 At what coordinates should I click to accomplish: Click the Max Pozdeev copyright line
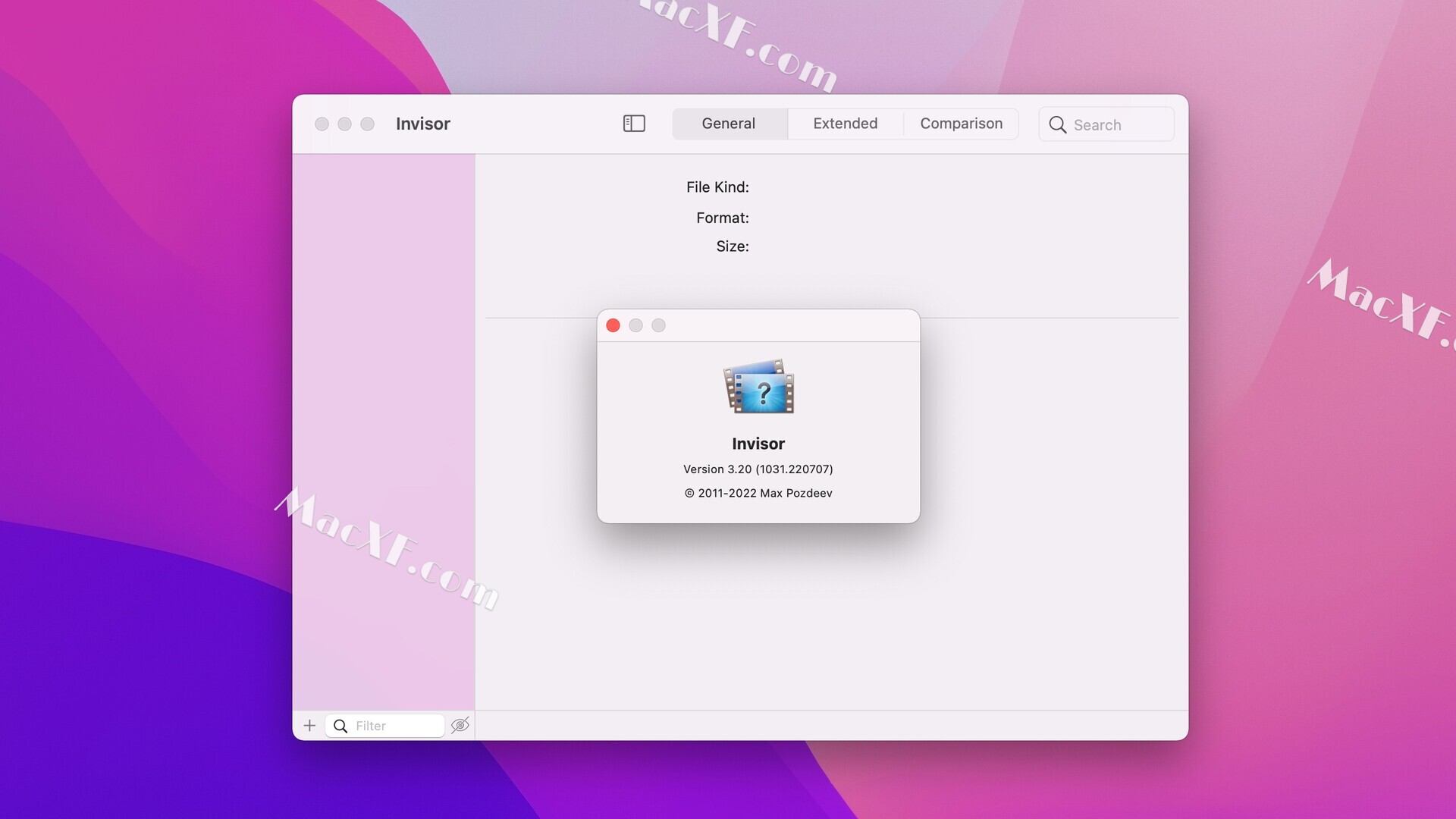[758, 493]
